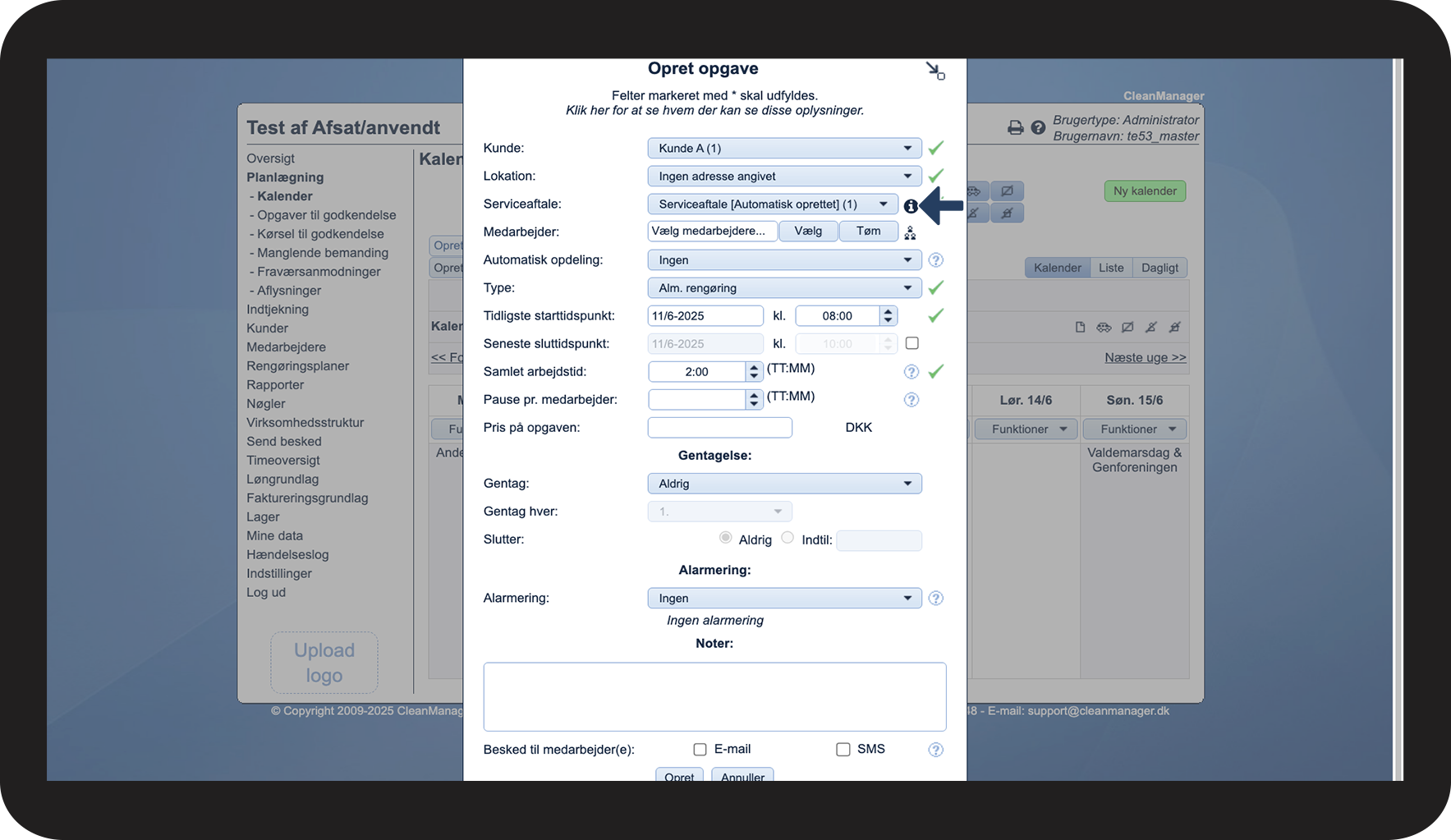
Task: Open the Serviceaftale dropdown
Action: point(772,204)
